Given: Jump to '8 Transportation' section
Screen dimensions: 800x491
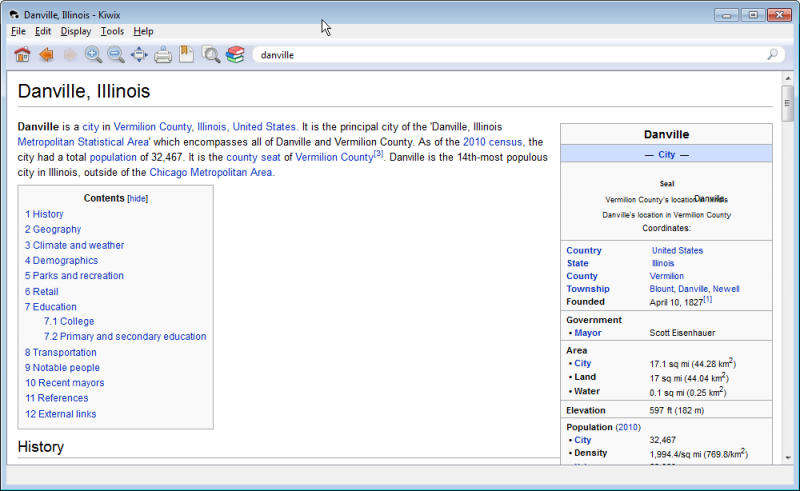Looking at the screenshot, I should point(61,352).
